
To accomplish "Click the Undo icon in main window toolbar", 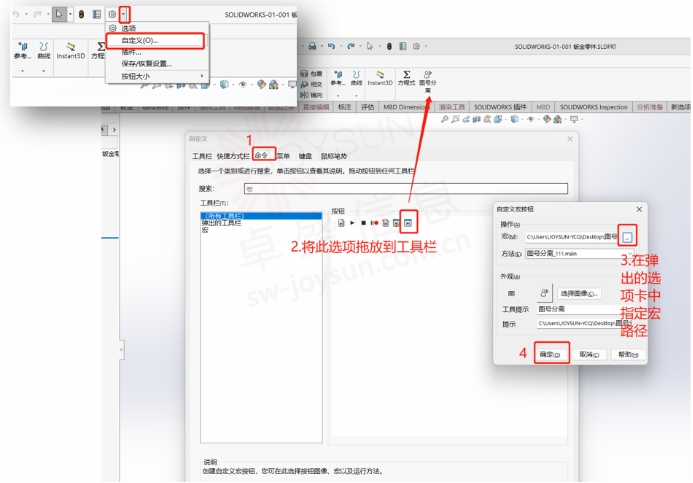I will pos(331,46).
